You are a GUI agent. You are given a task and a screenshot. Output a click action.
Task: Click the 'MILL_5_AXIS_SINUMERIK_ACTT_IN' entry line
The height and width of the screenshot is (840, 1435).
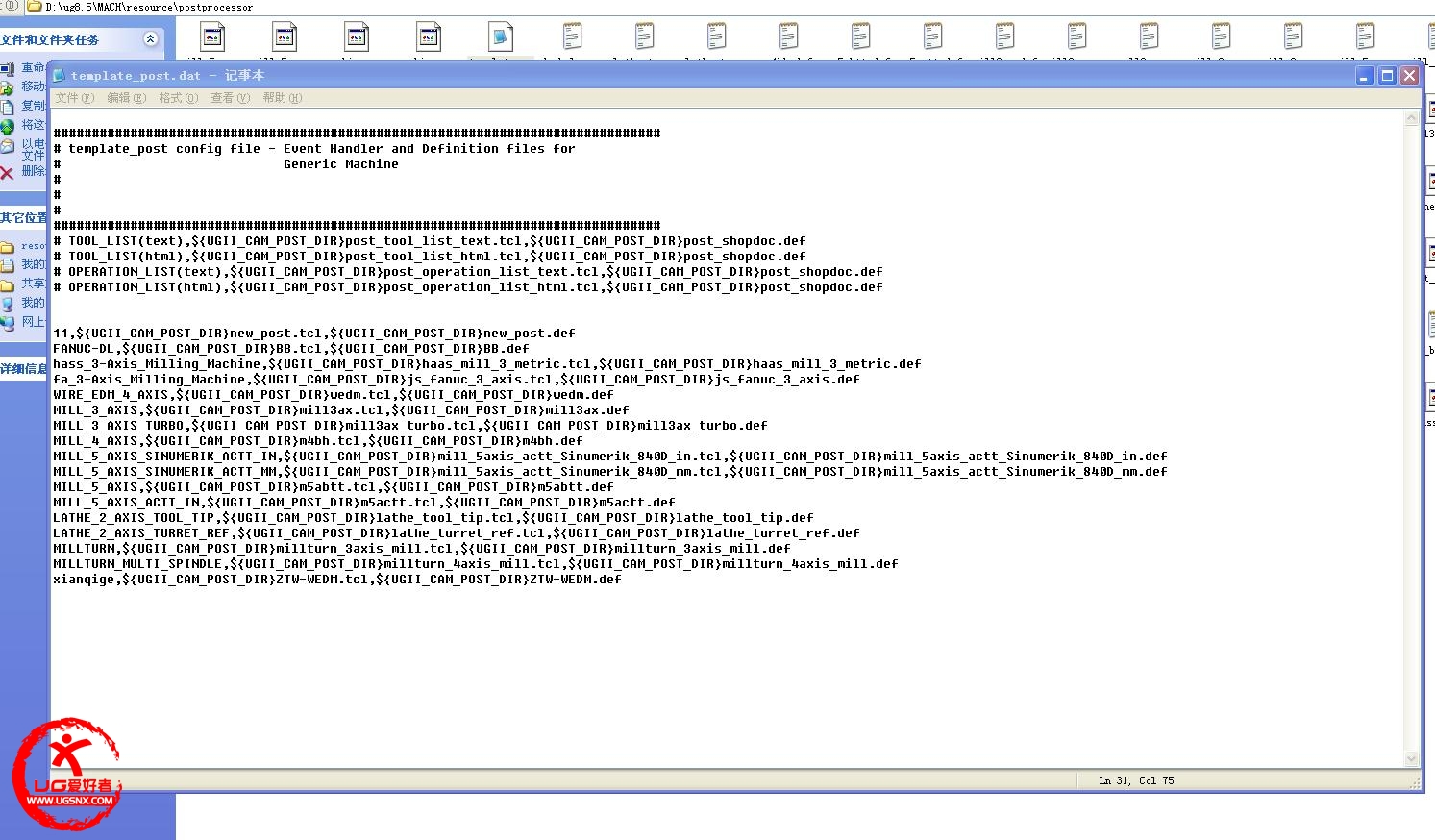coord(610,457)
